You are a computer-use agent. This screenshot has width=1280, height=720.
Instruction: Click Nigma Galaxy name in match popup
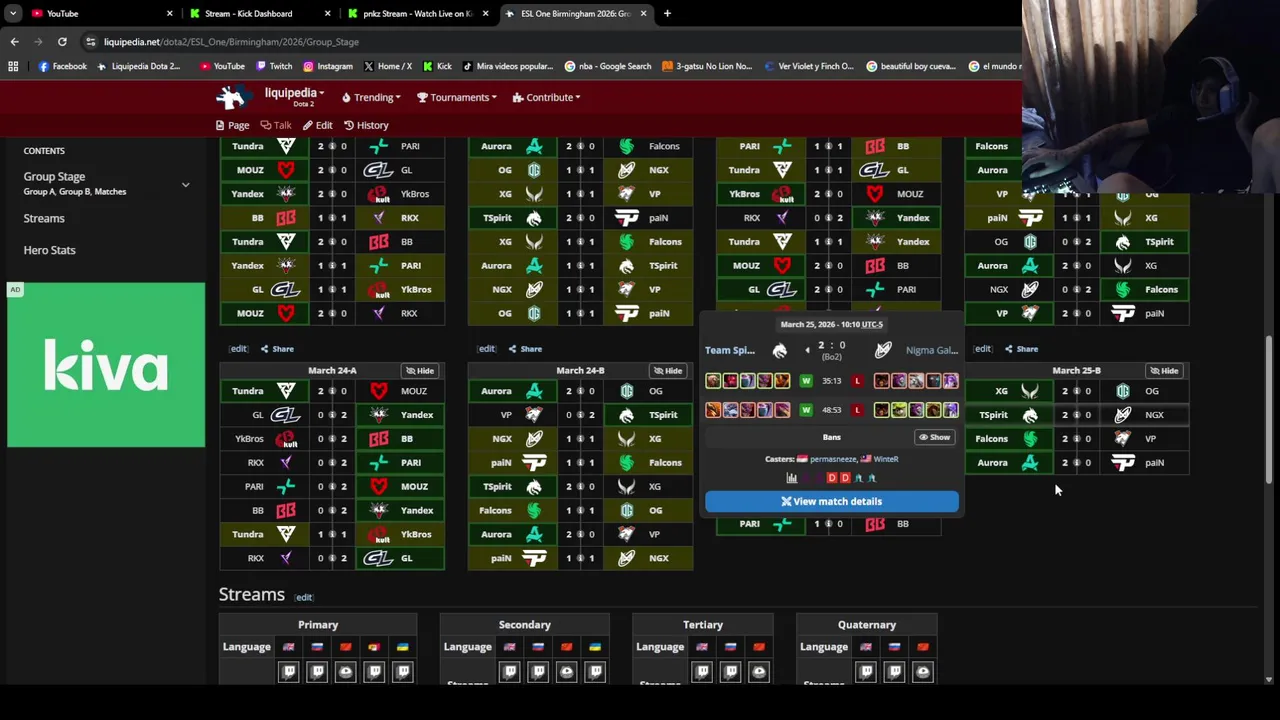pyautogui.click(x=932, y=350)
